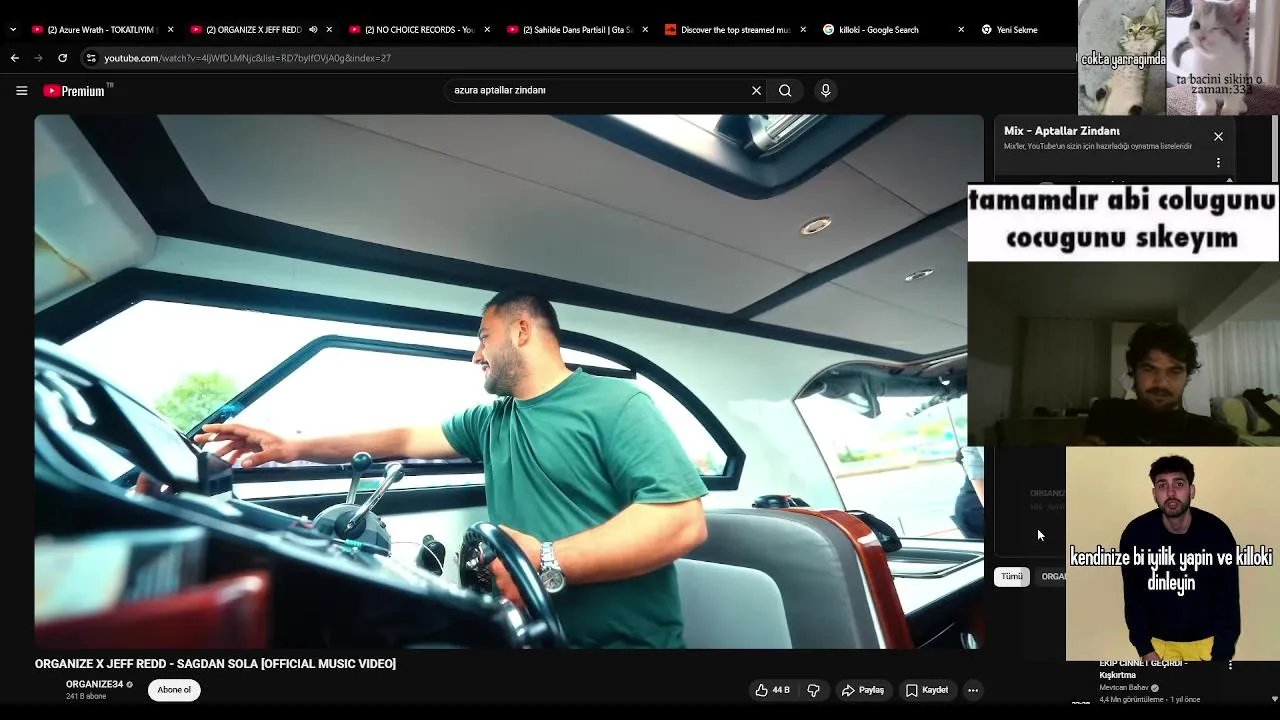Close the Sahilde Dans Partisi tab
The height and width of the screenshot is (720, 1280).
(x=645, y=30)
